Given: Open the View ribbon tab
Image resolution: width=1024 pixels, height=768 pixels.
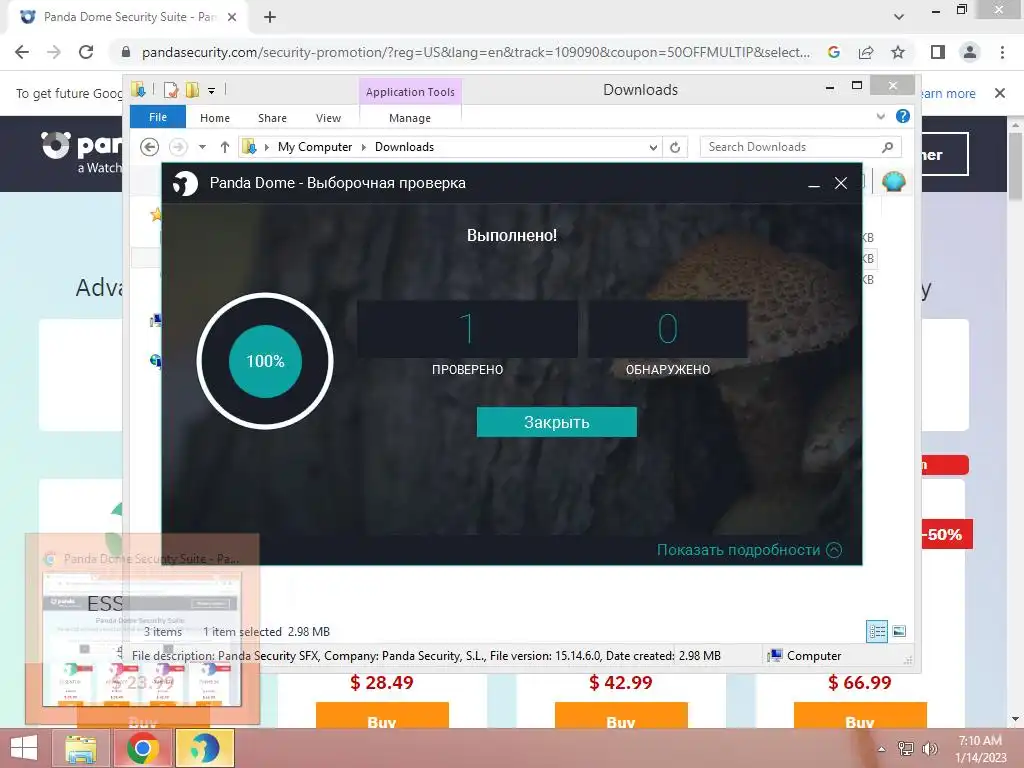Looking at the screenshot, I should (328, 118).
